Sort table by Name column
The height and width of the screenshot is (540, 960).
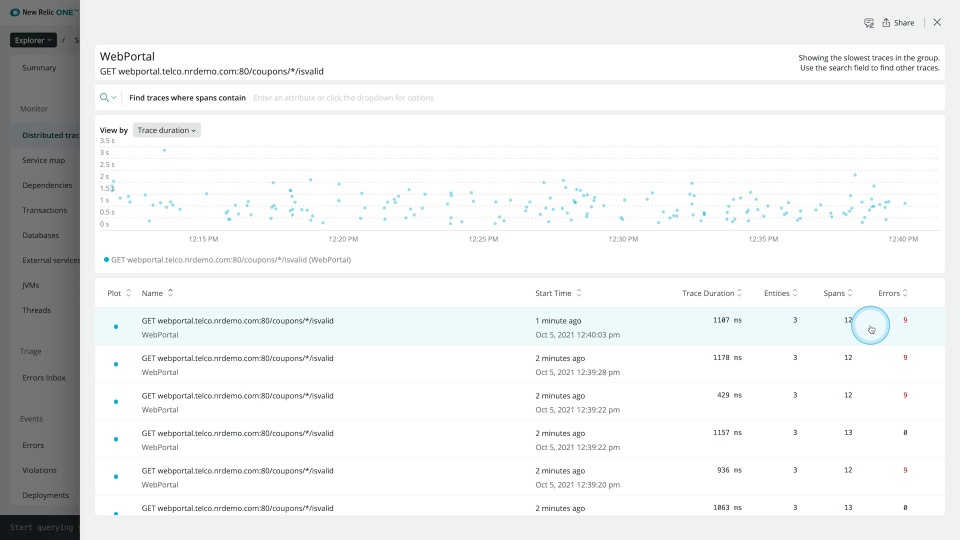157,293
